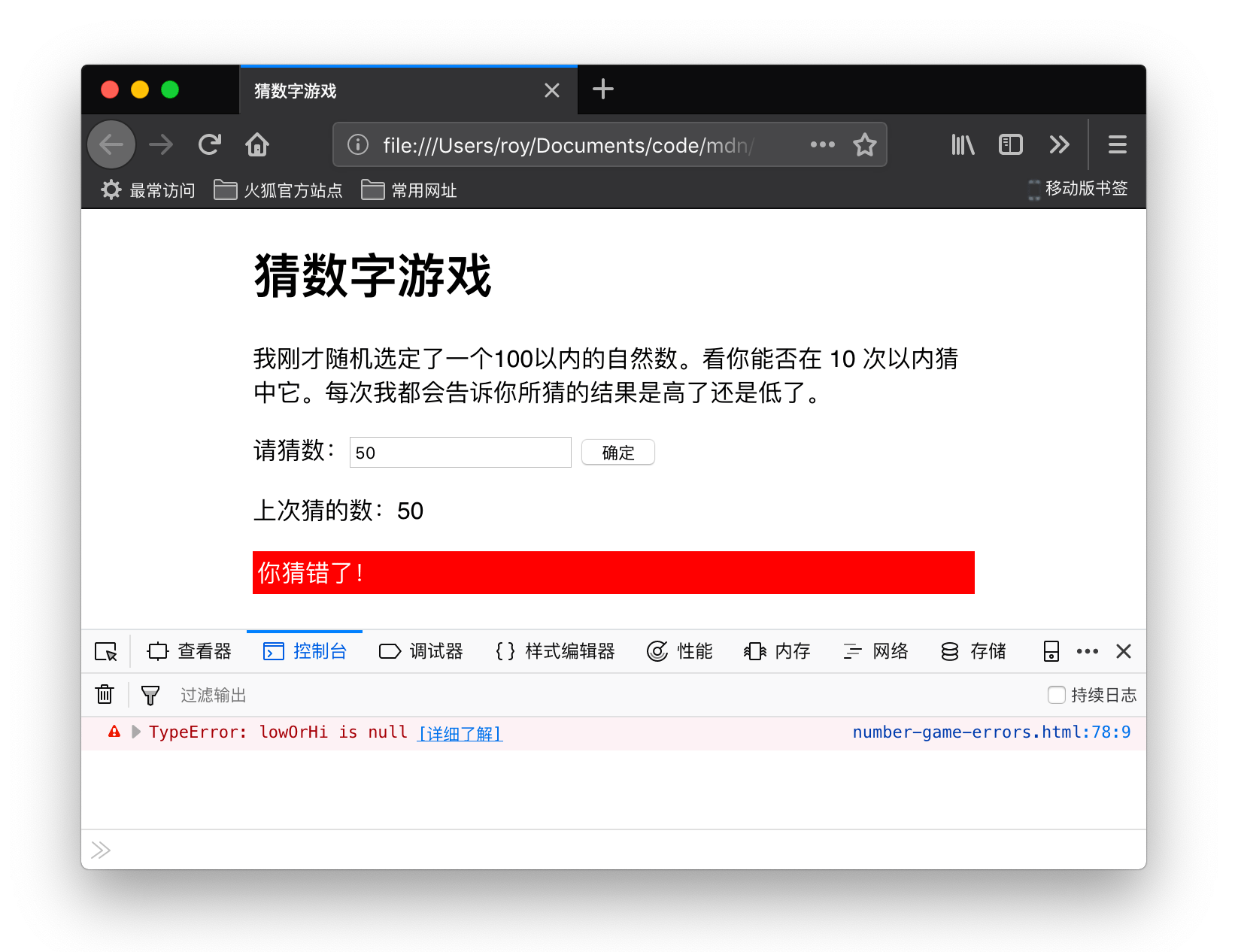Switch to the 查看器 tab
1238x952 pixels.
pyautogui.click(x=190, y=651)
